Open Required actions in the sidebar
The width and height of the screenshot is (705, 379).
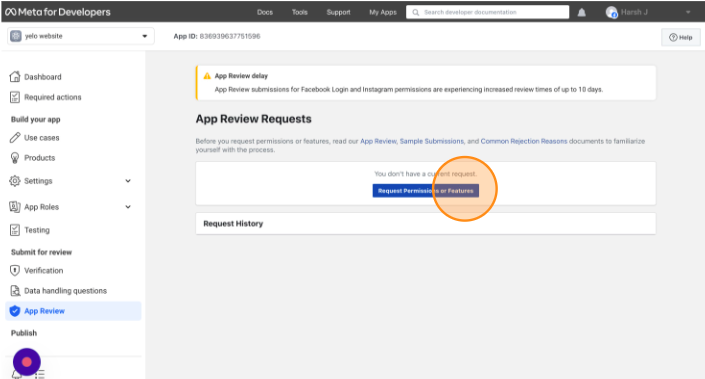pyautogui.click(x=53, y=97)
